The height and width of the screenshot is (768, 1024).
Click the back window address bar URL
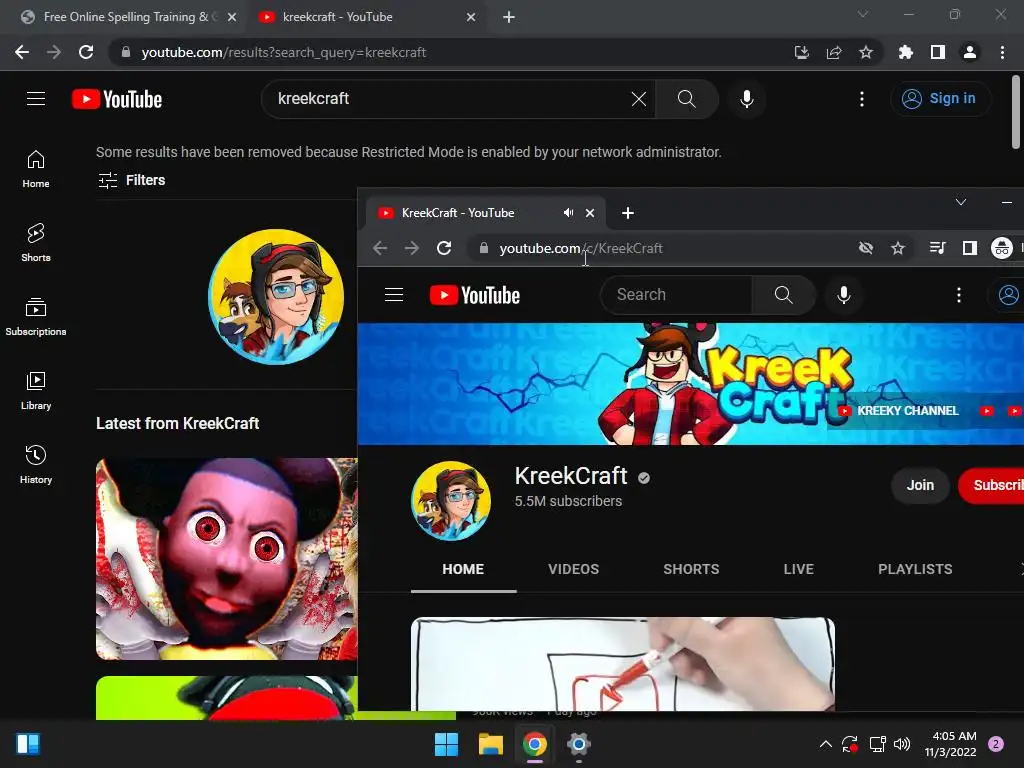click(x=283, y=52)
